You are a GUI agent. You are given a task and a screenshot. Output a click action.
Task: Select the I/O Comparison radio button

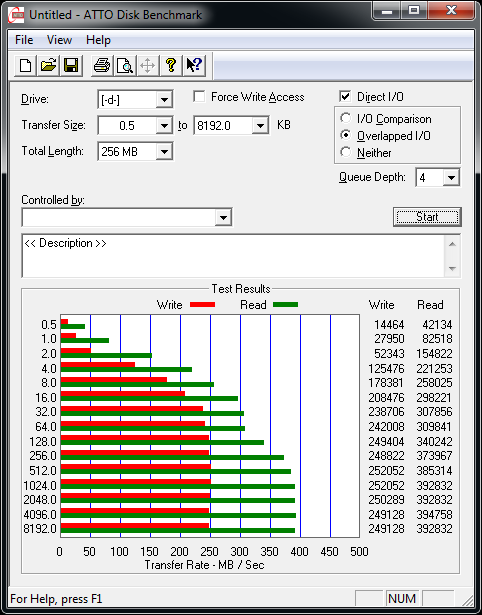(346, 118)
